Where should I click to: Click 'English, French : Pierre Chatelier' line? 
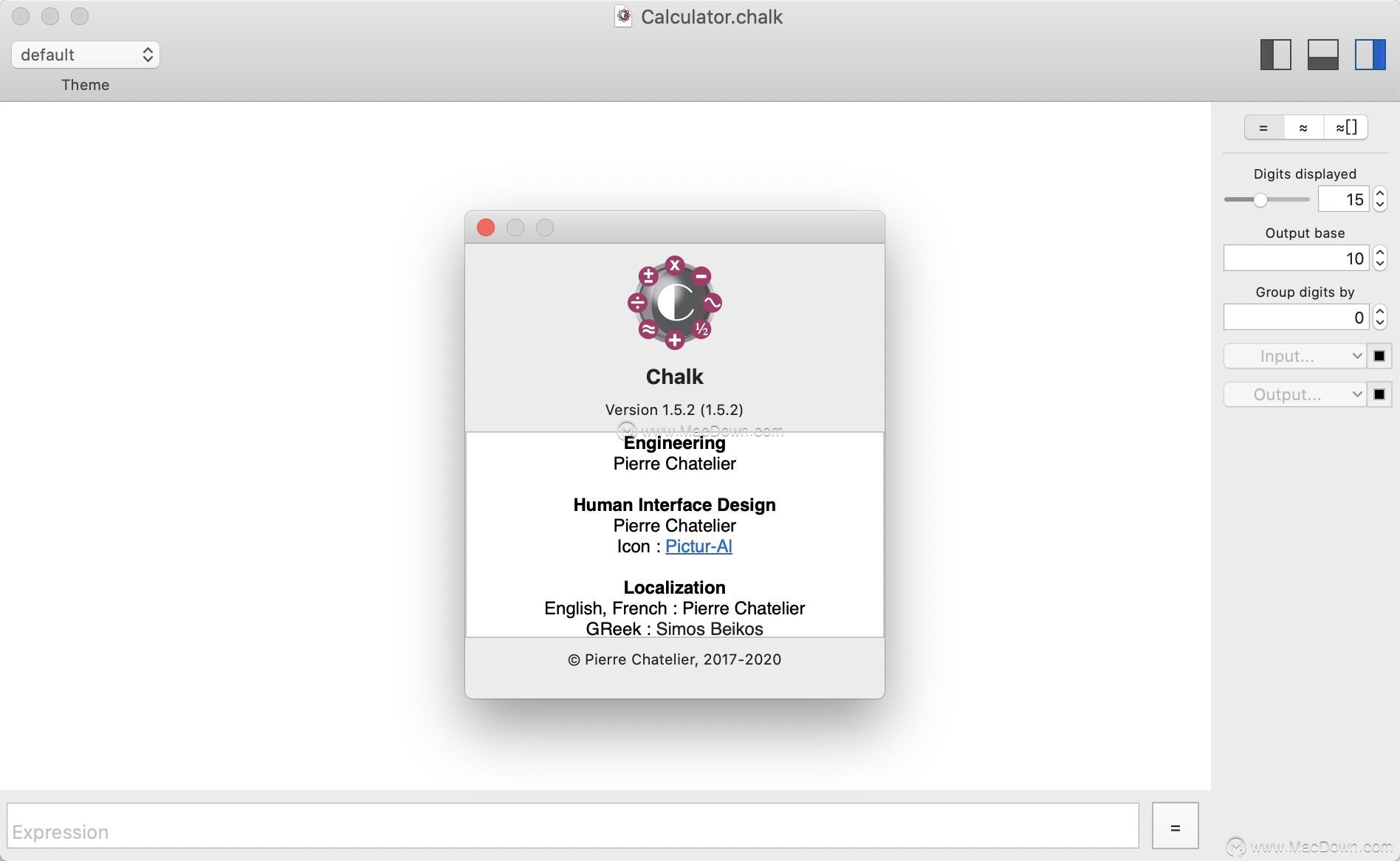(675, 608)
